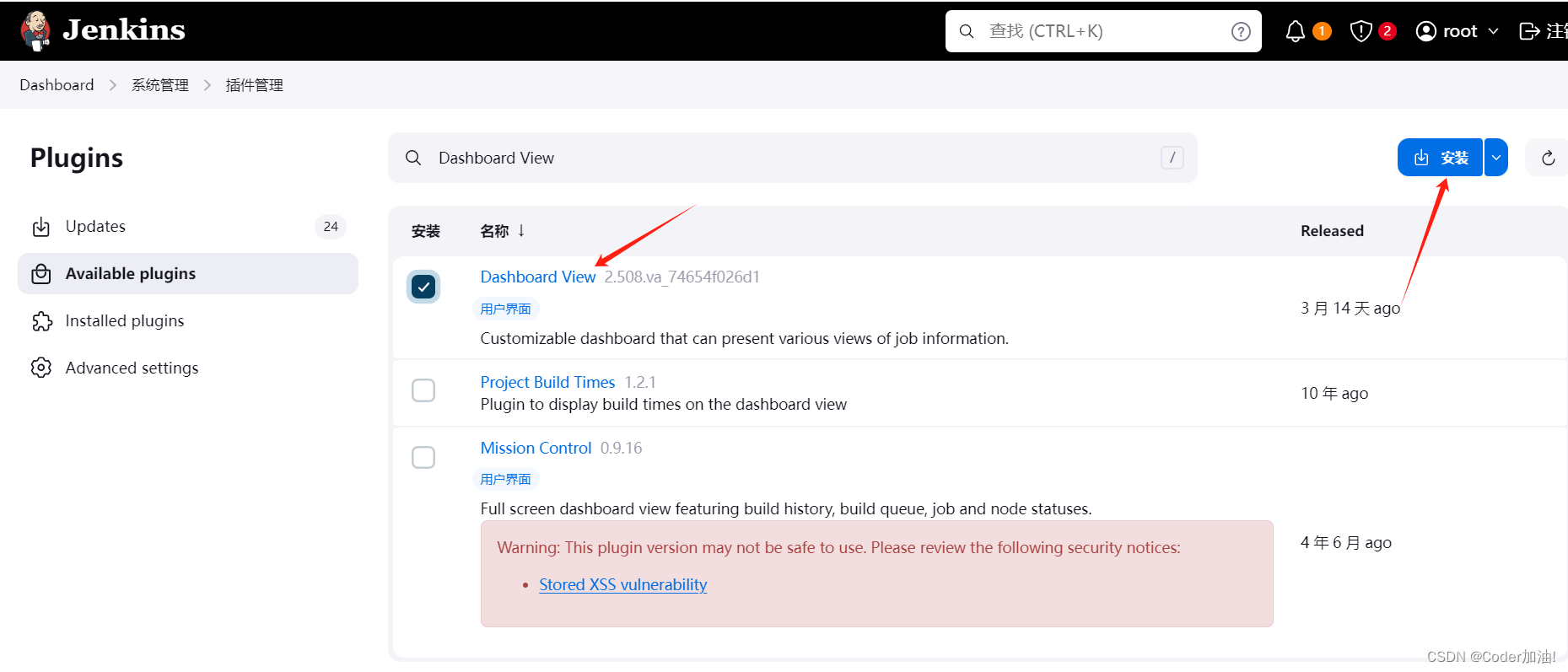Click the install button download icon
This screenshot has height=672, width=1568.
click(x=1421, y=158)
